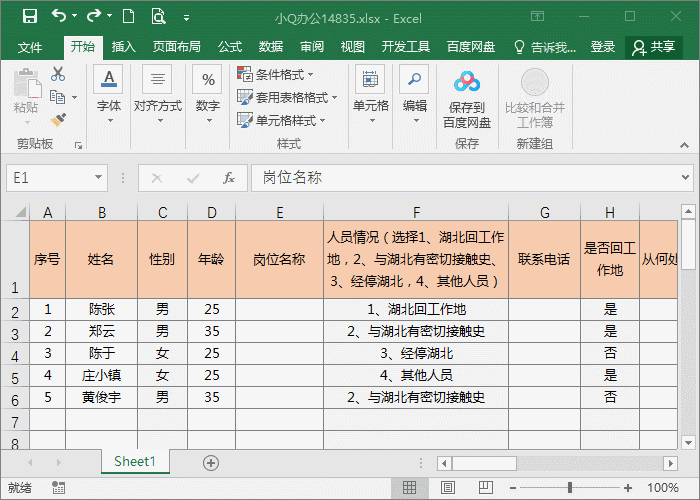This screenshot has height=500, width=700.
Task: Switch to Page Break Preview icon
Action: [486, 488]
